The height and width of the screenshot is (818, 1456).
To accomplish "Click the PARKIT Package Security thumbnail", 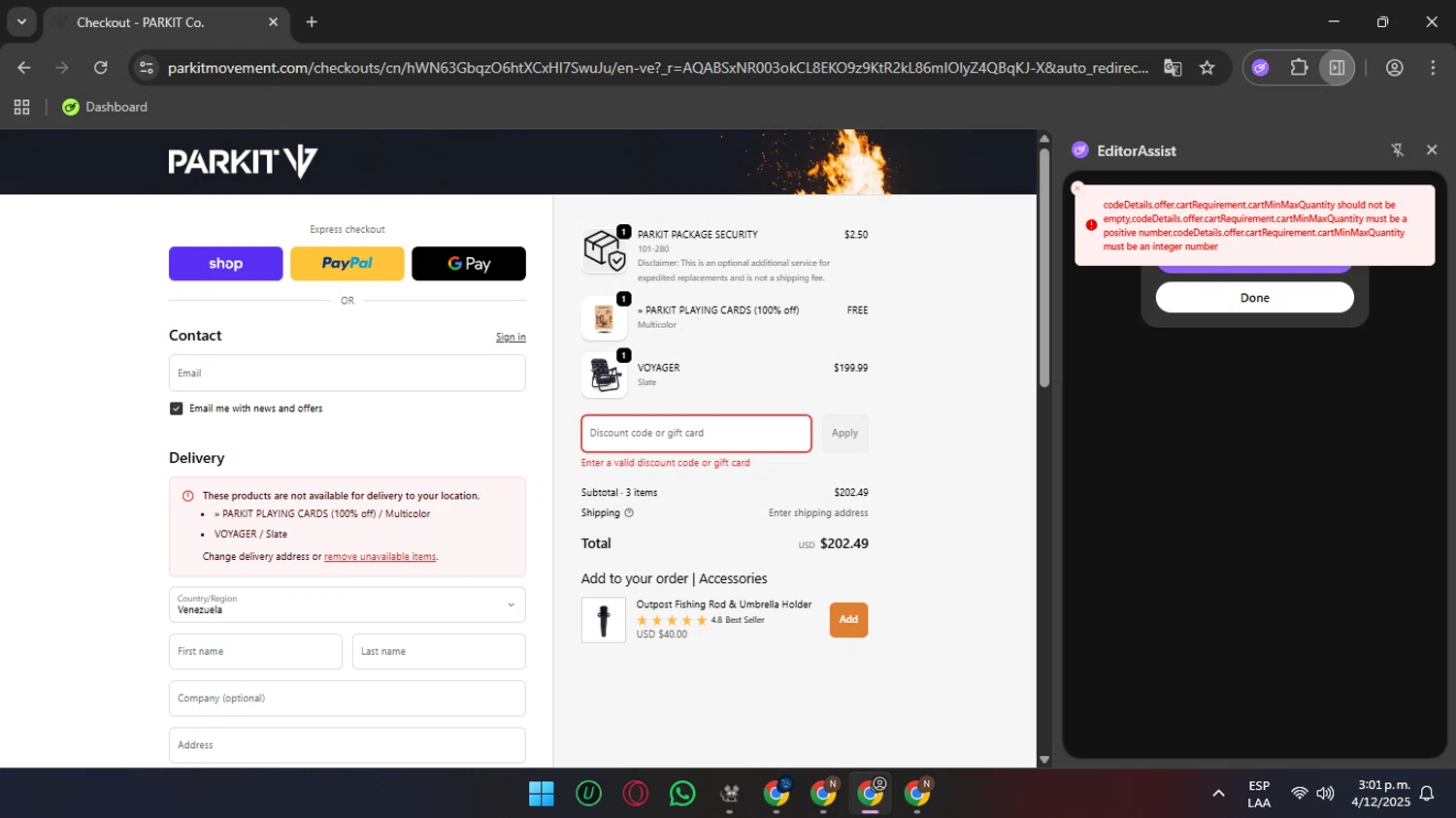I will pos(604,250).
